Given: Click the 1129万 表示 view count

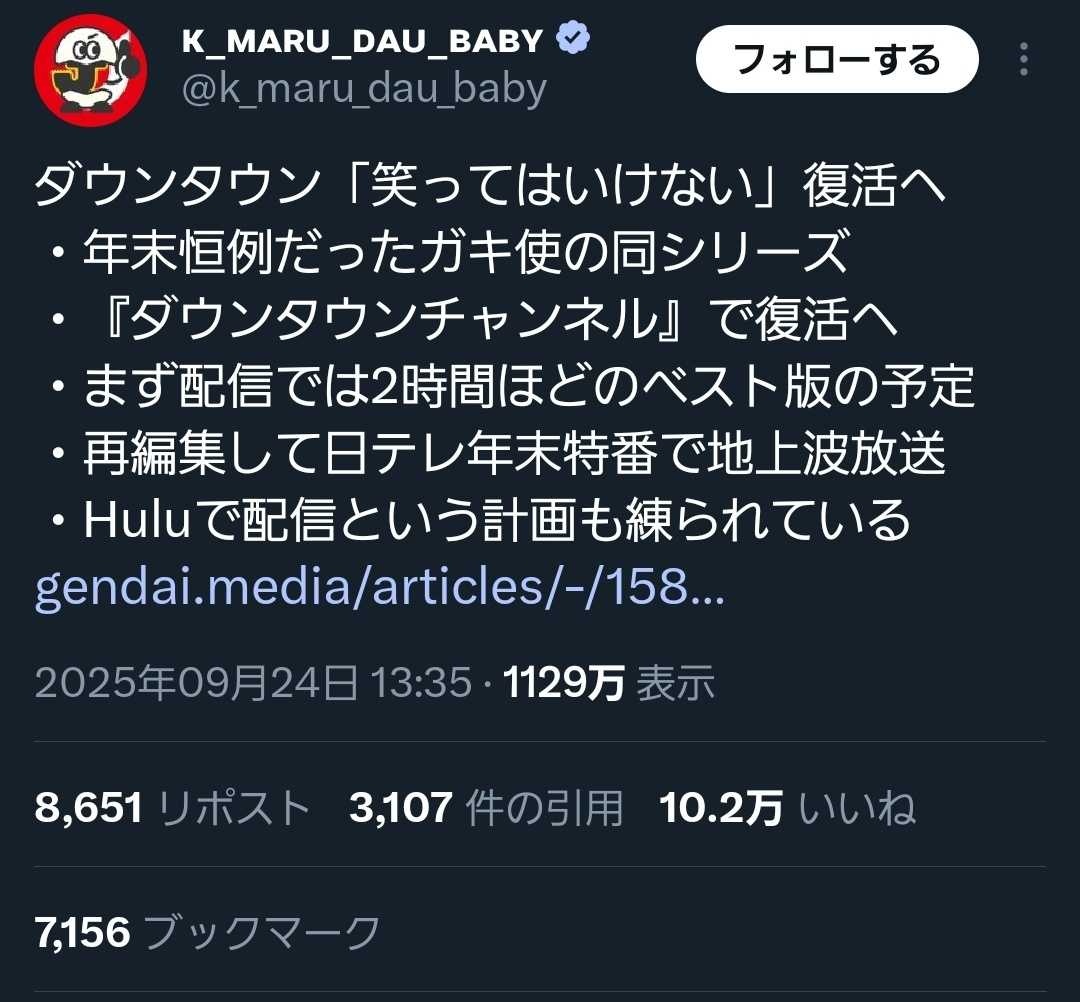Looking at the screenshot, I should pos(609,683).
